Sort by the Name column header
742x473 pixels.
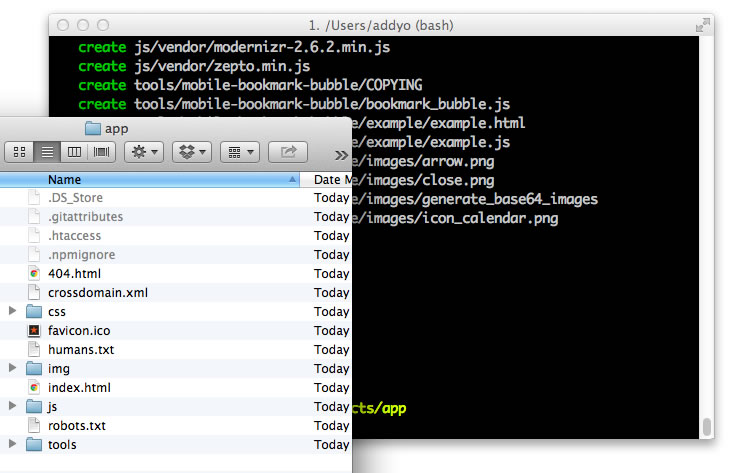pos(150,179)
